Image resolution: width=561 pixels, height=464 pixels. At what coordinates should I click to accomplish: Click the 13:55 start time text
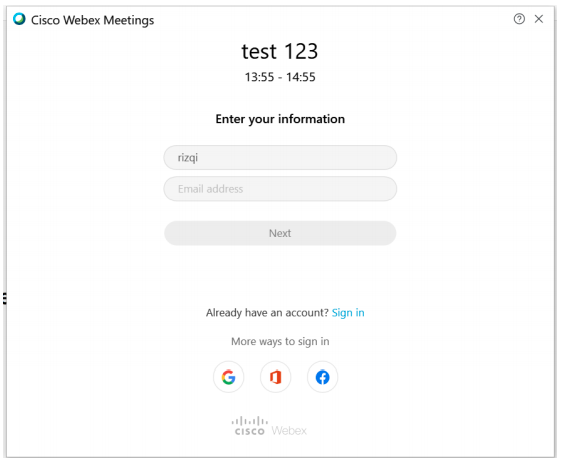click(x=259, y=77)
